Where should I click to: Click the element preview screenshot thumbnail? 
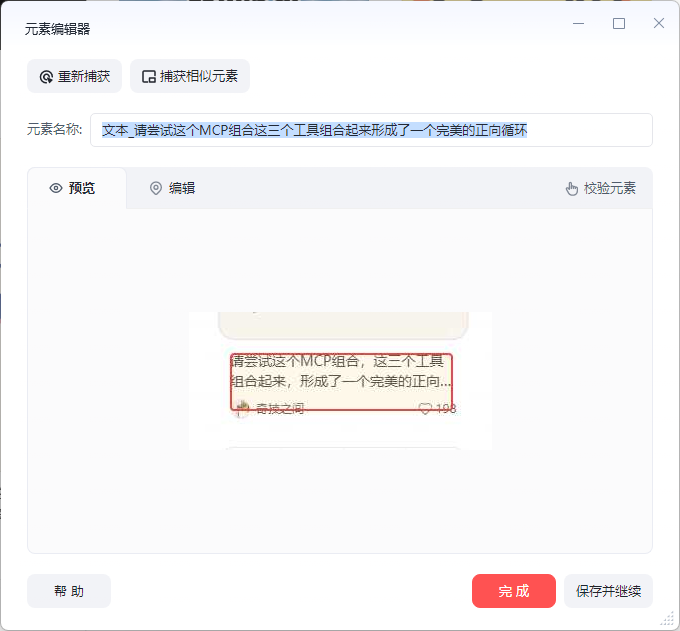click(x=340, y=381)
